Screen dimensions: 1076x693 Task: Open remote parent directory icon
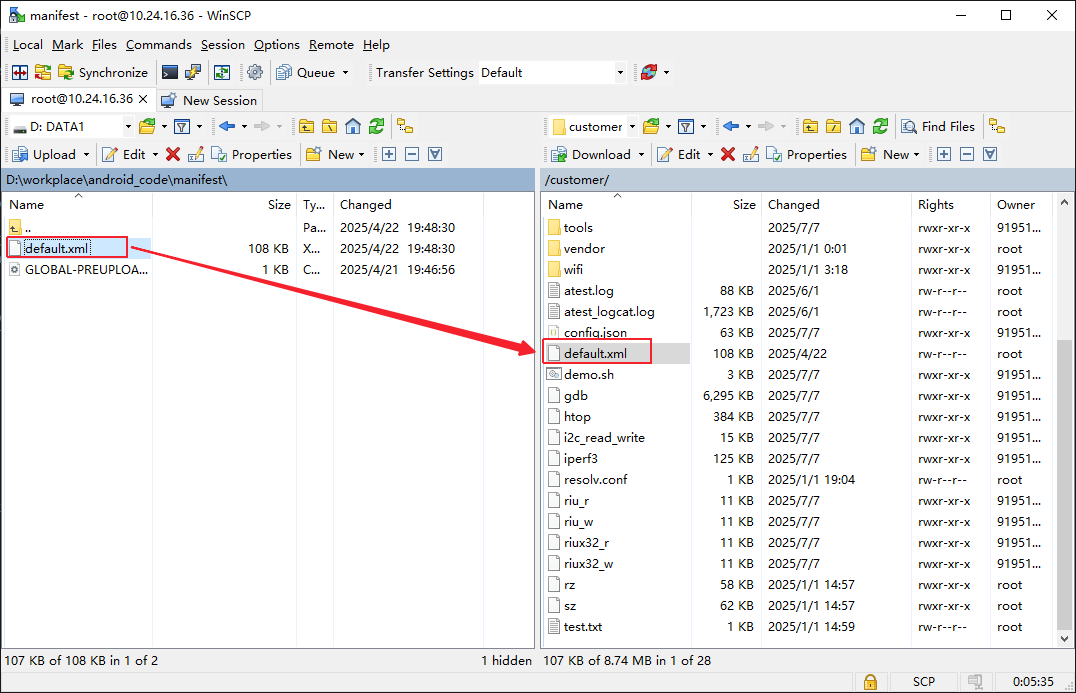(x=810, y=126)
